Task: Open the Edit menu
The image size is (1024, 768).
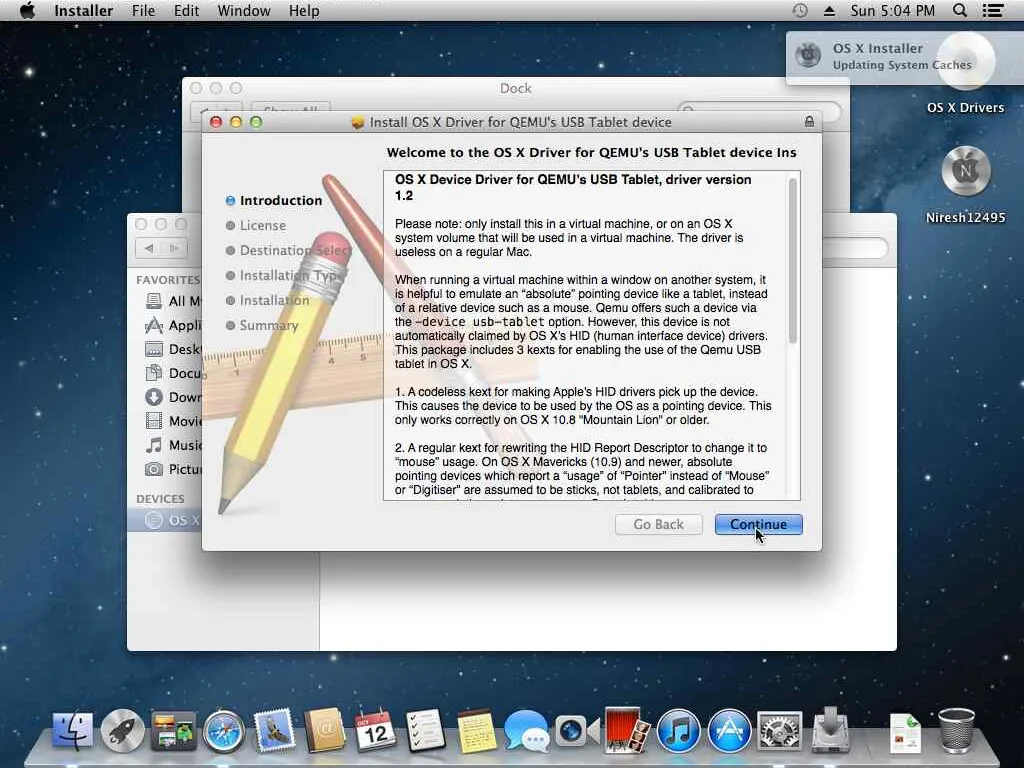Action: click(186, 10)
